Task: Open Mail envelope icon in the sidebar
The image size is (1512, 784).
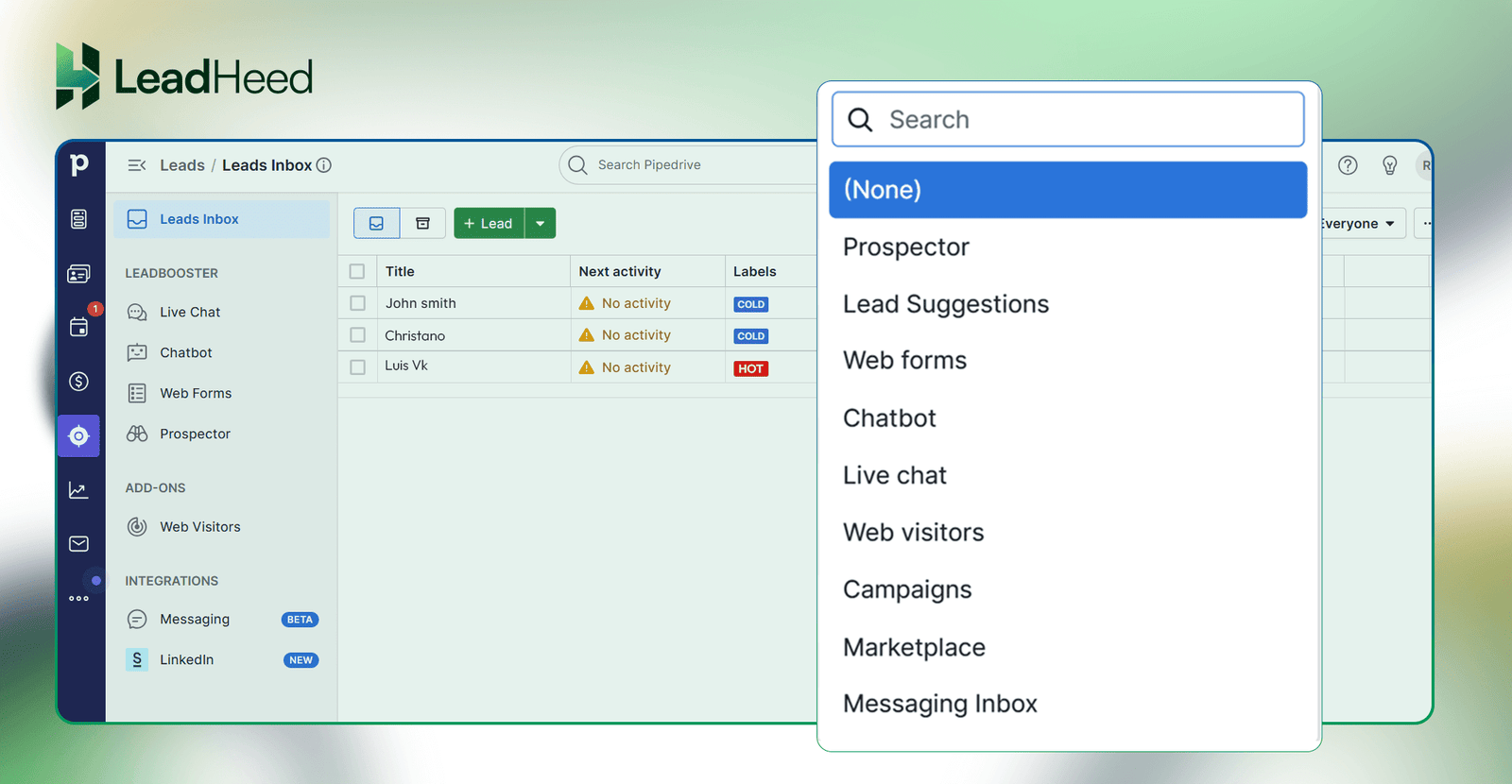Action: click(79, 544)
